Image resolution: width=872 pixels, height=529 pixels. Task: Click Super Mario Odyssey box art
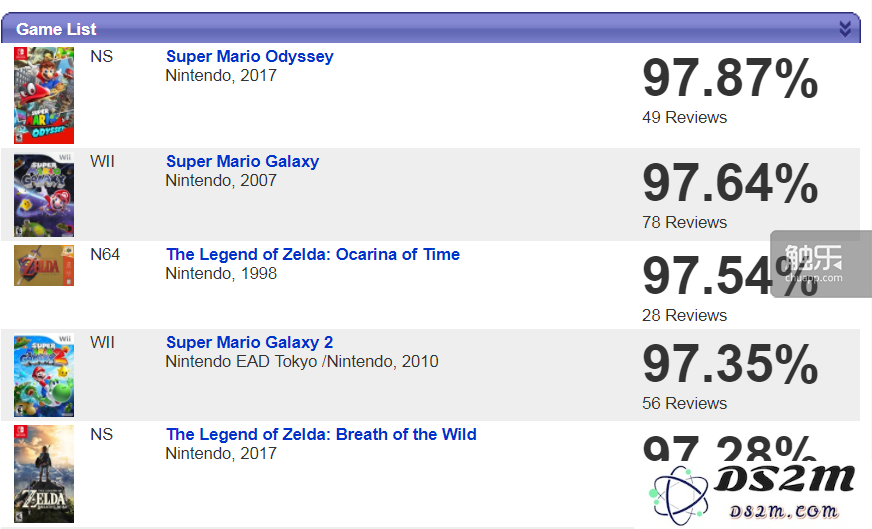click(x=44, y=95)
